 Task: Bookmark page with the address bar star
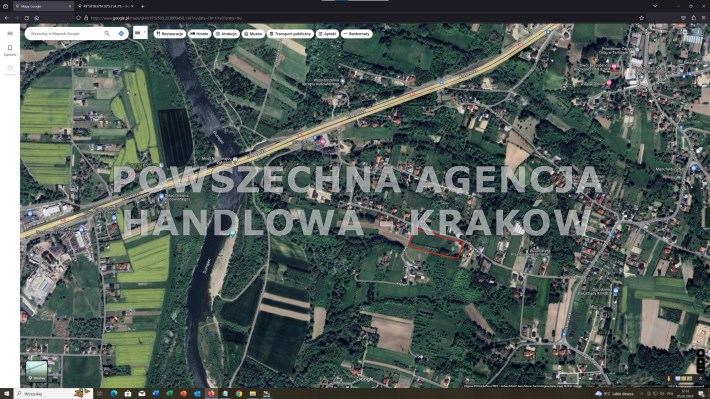coord(642,18)
